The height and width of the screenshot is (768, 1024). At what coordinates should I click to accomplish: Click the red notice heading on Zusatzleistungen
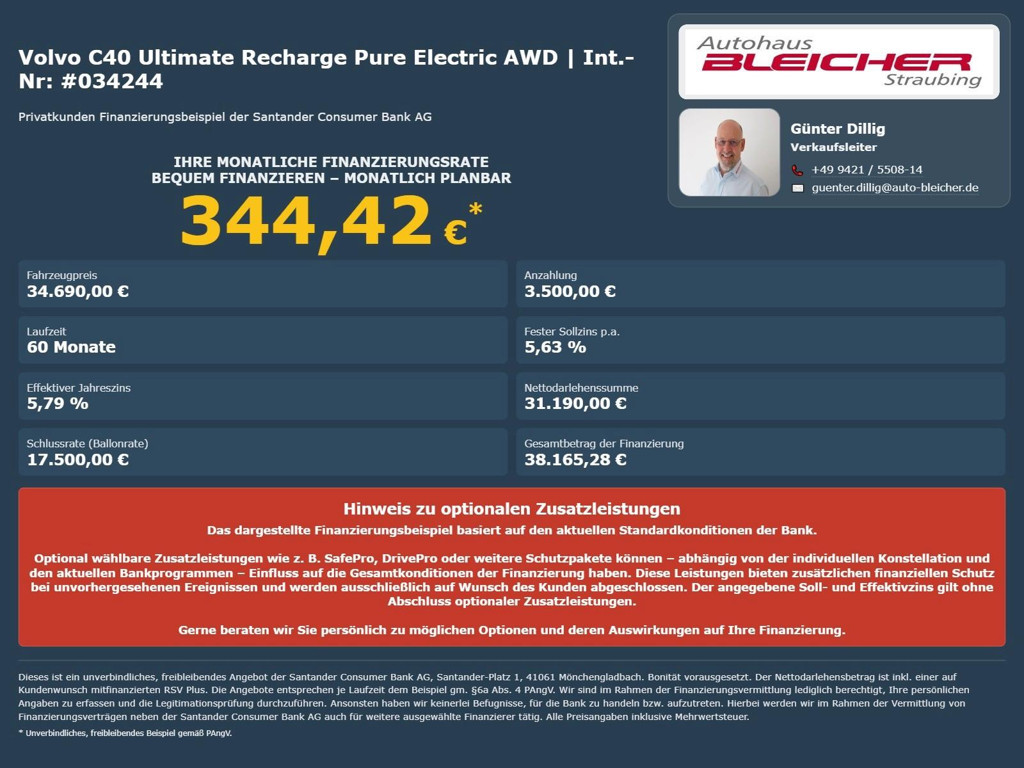[511, 509]
